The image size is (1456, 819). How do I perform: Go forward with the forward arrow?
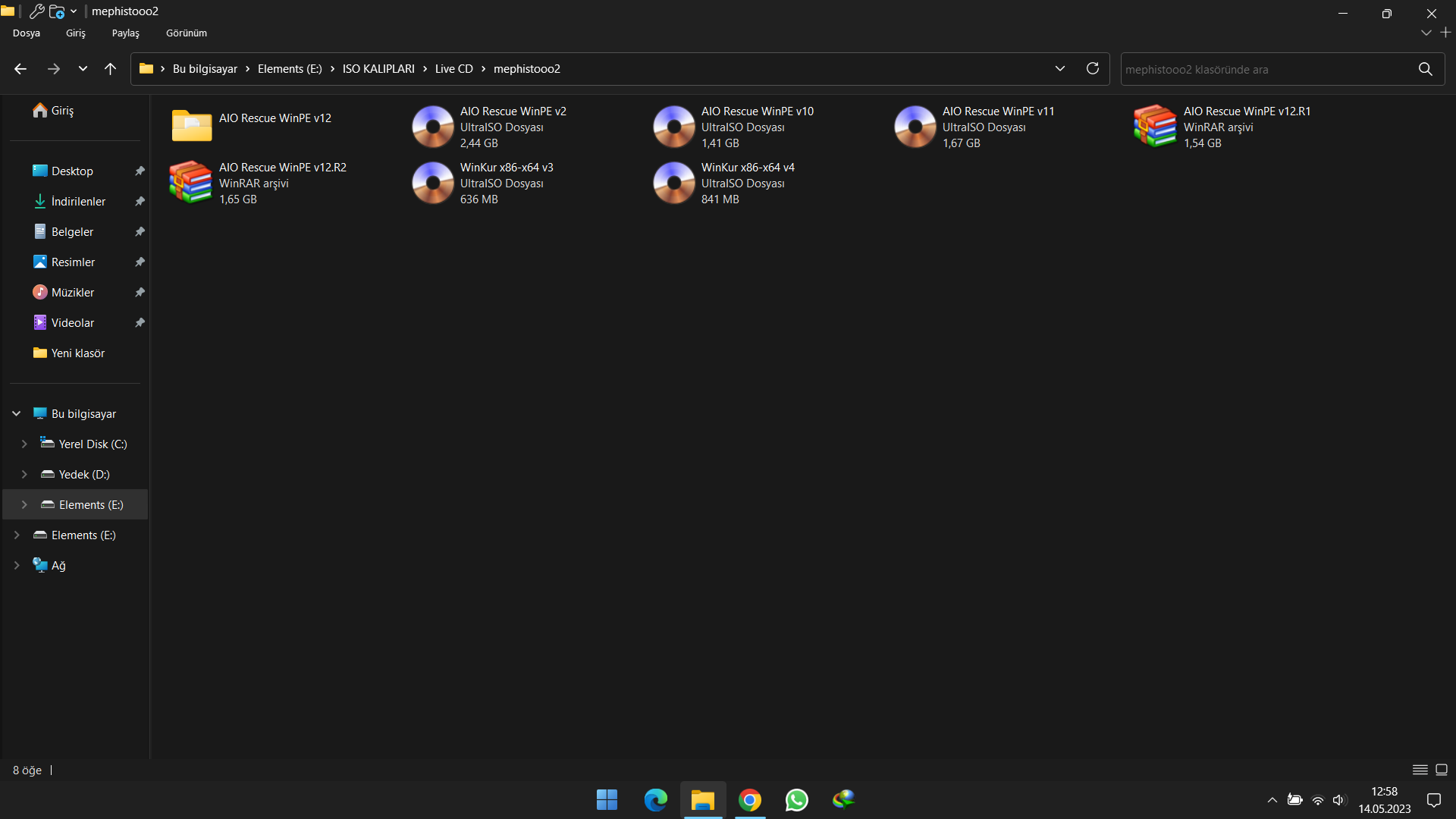[x=53, y=69]
